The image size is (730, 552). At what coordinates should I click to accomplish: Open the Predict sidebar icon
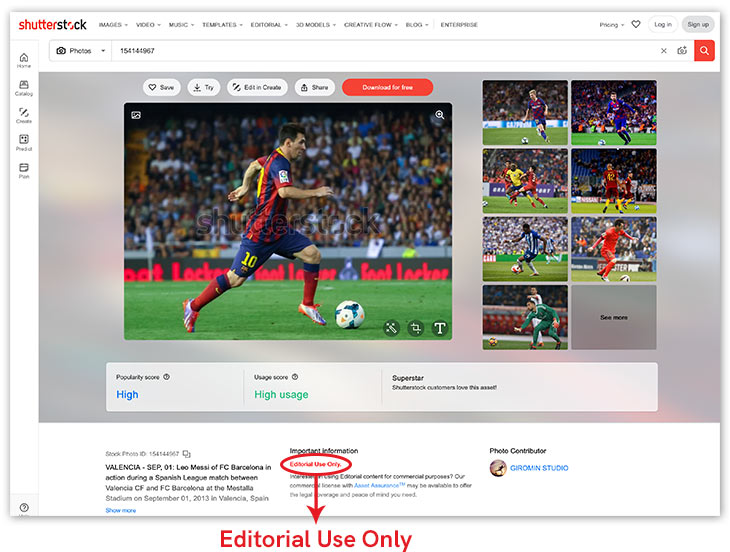point(24,143)
